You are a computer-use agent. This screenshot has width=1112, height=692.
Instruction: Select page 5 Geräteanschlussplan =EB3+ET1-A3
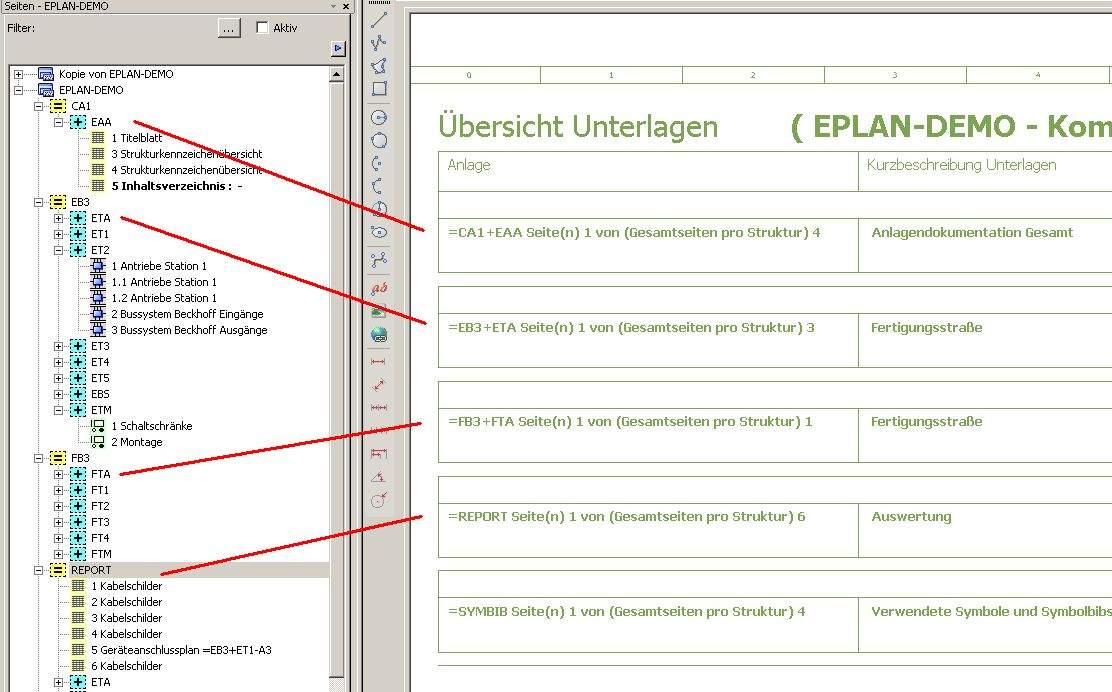(181, 650)
